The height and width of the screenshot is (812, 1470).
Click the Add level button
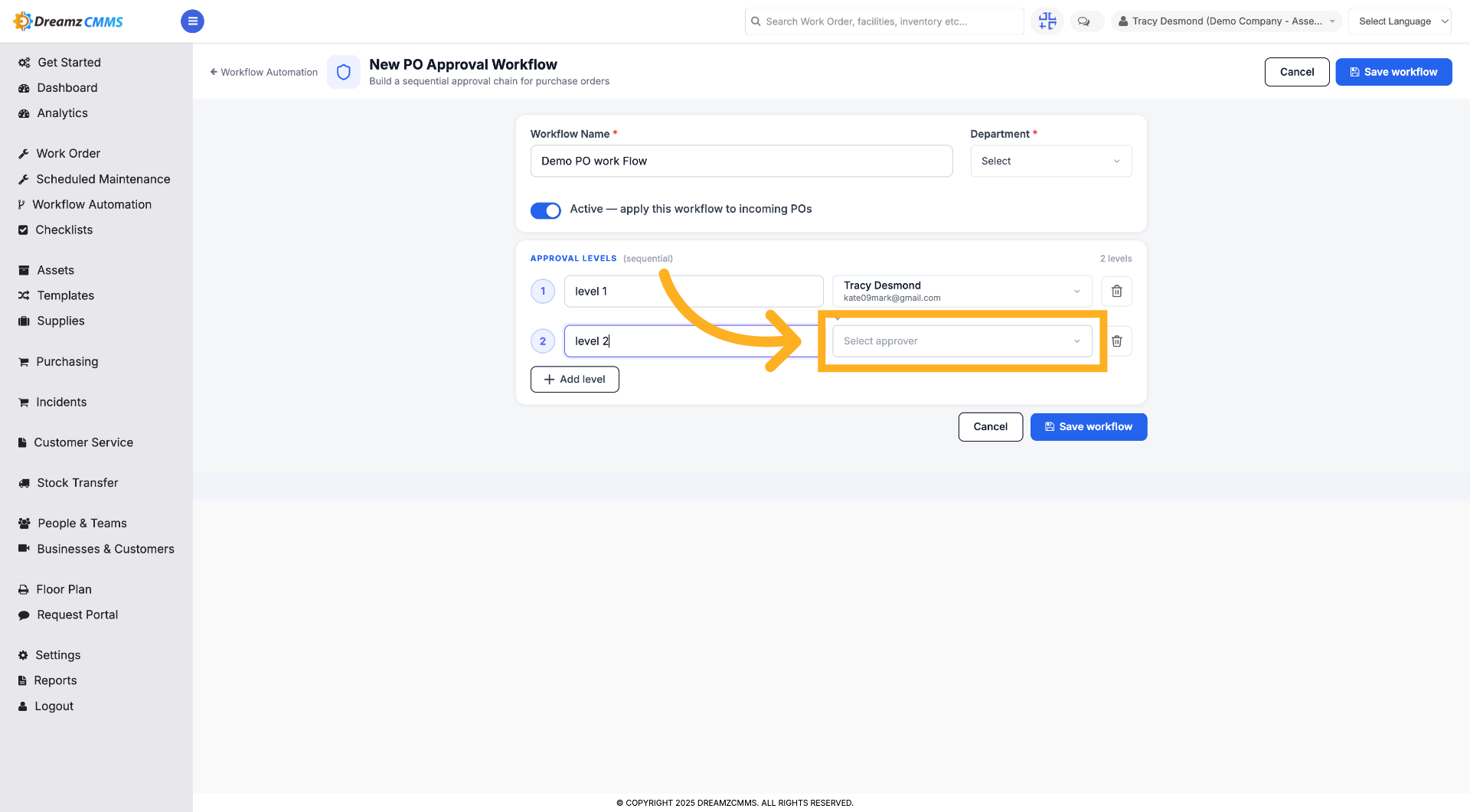574,380
